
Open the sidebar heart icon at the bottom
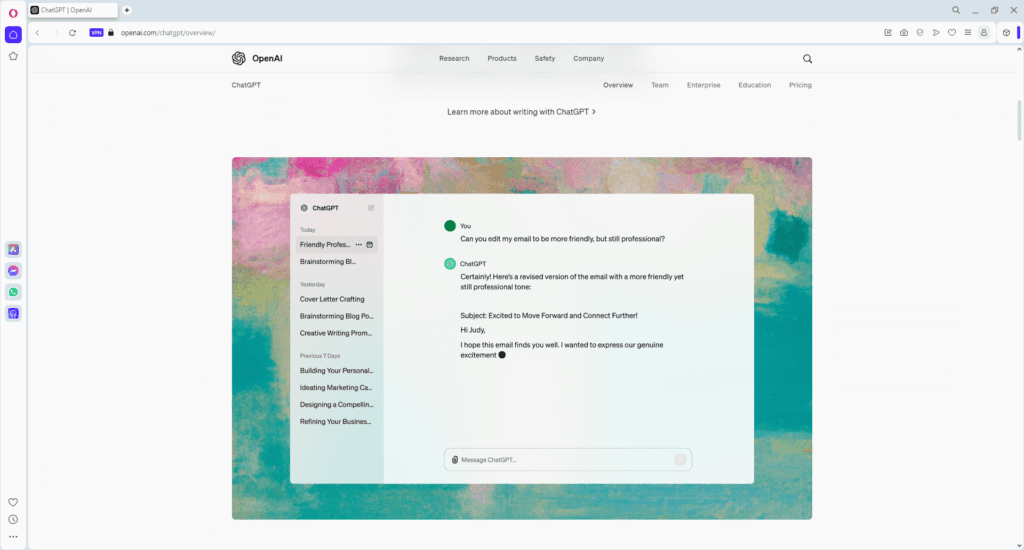[13, 502]
